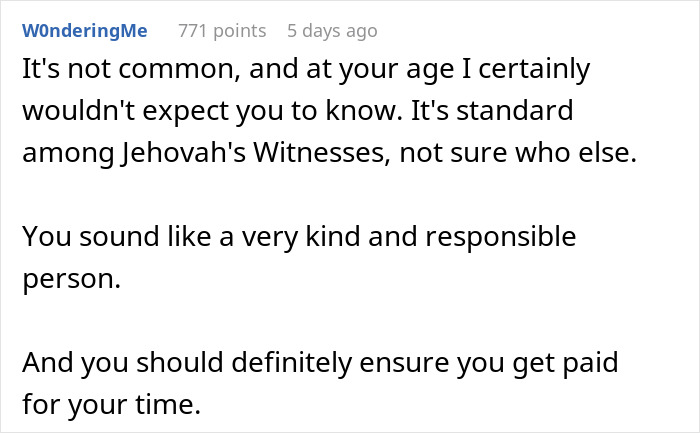Open the "5 days ago" timestamp permalink

332,31
